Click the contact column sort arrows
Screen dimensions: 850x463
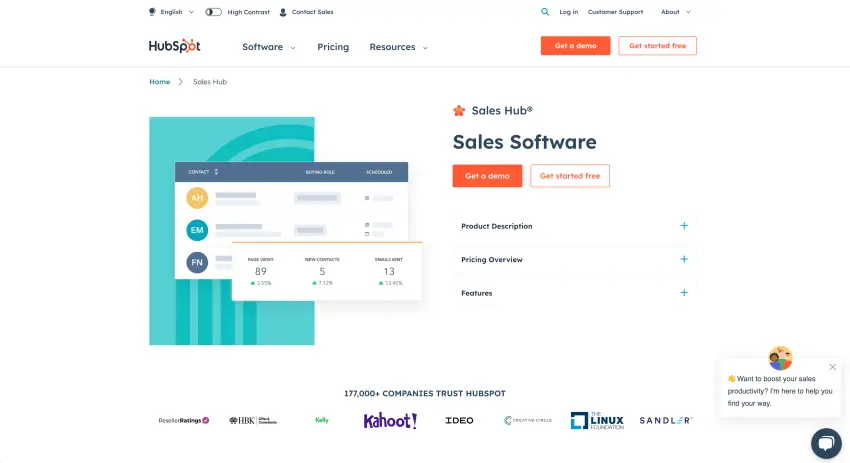click(216, 172)
